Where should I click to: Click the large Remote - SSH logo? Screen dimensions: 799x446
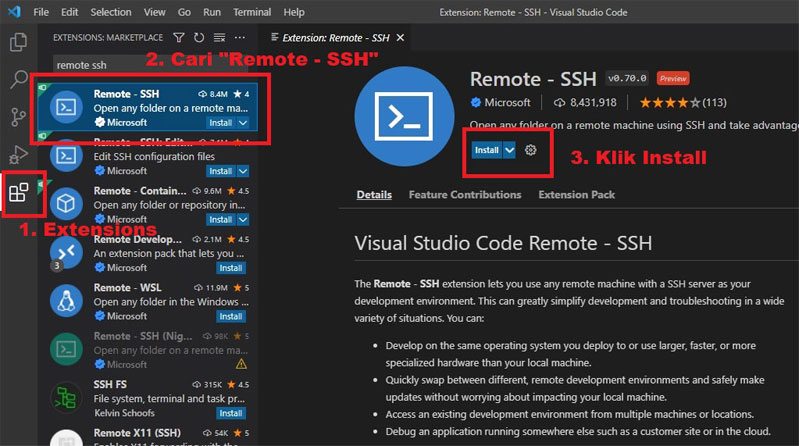click(x=404, y=116)
